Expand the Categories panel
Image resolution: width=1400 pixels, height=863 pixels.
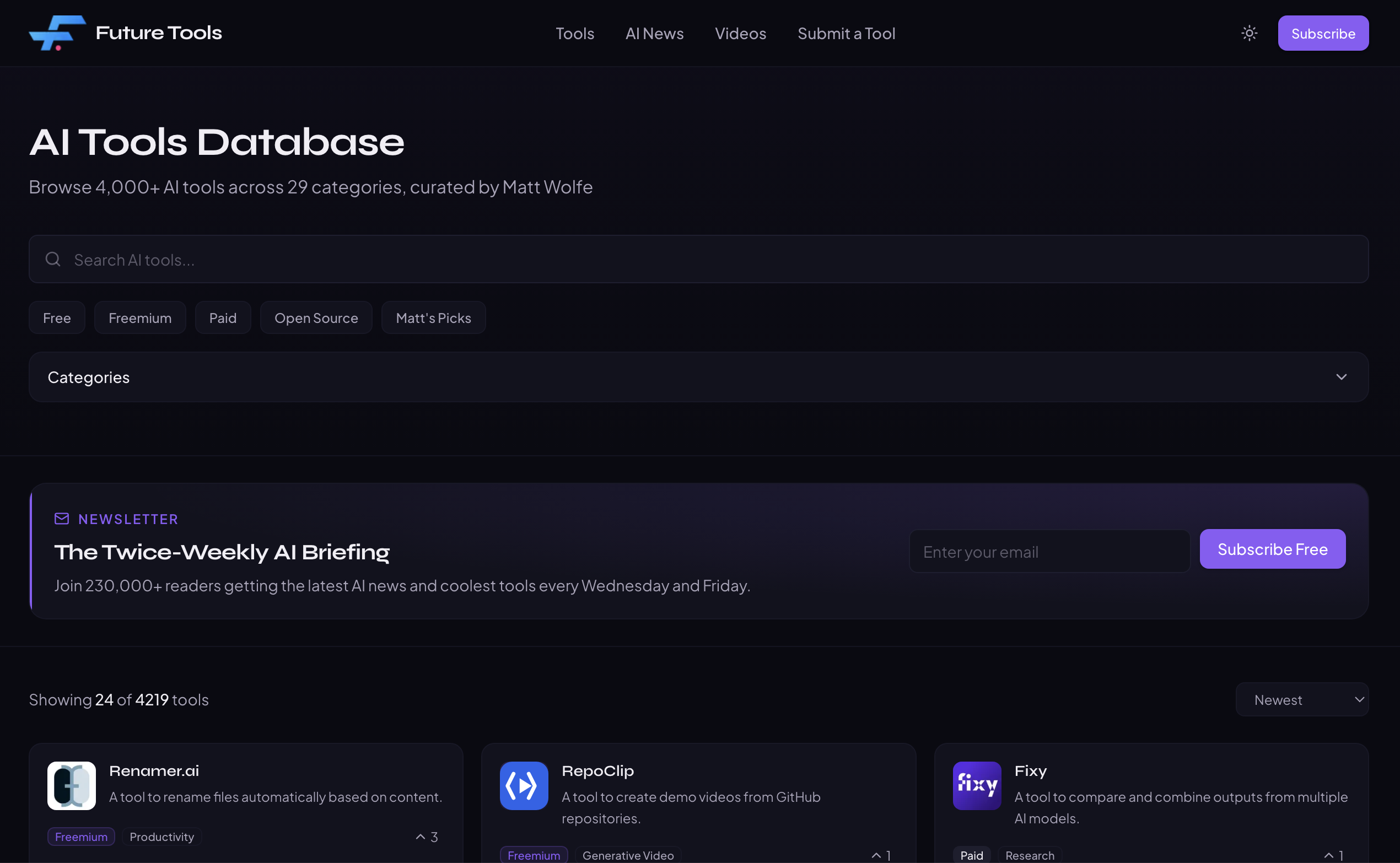pos(698,377)
